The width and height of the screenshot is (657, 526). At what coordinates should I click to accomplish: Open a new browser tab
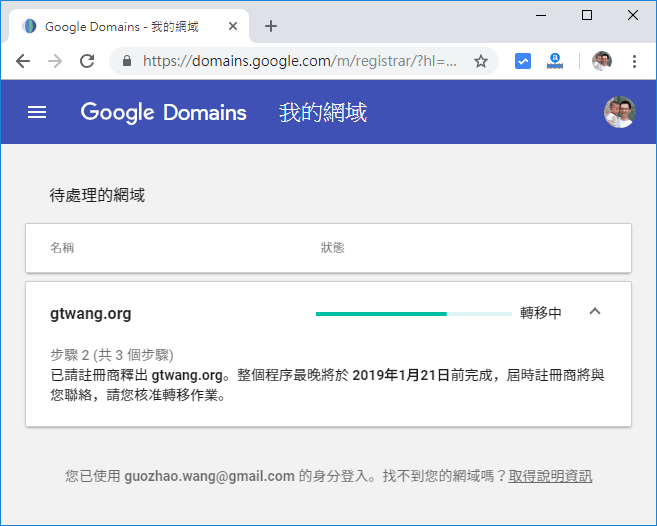tap(271, 26)
